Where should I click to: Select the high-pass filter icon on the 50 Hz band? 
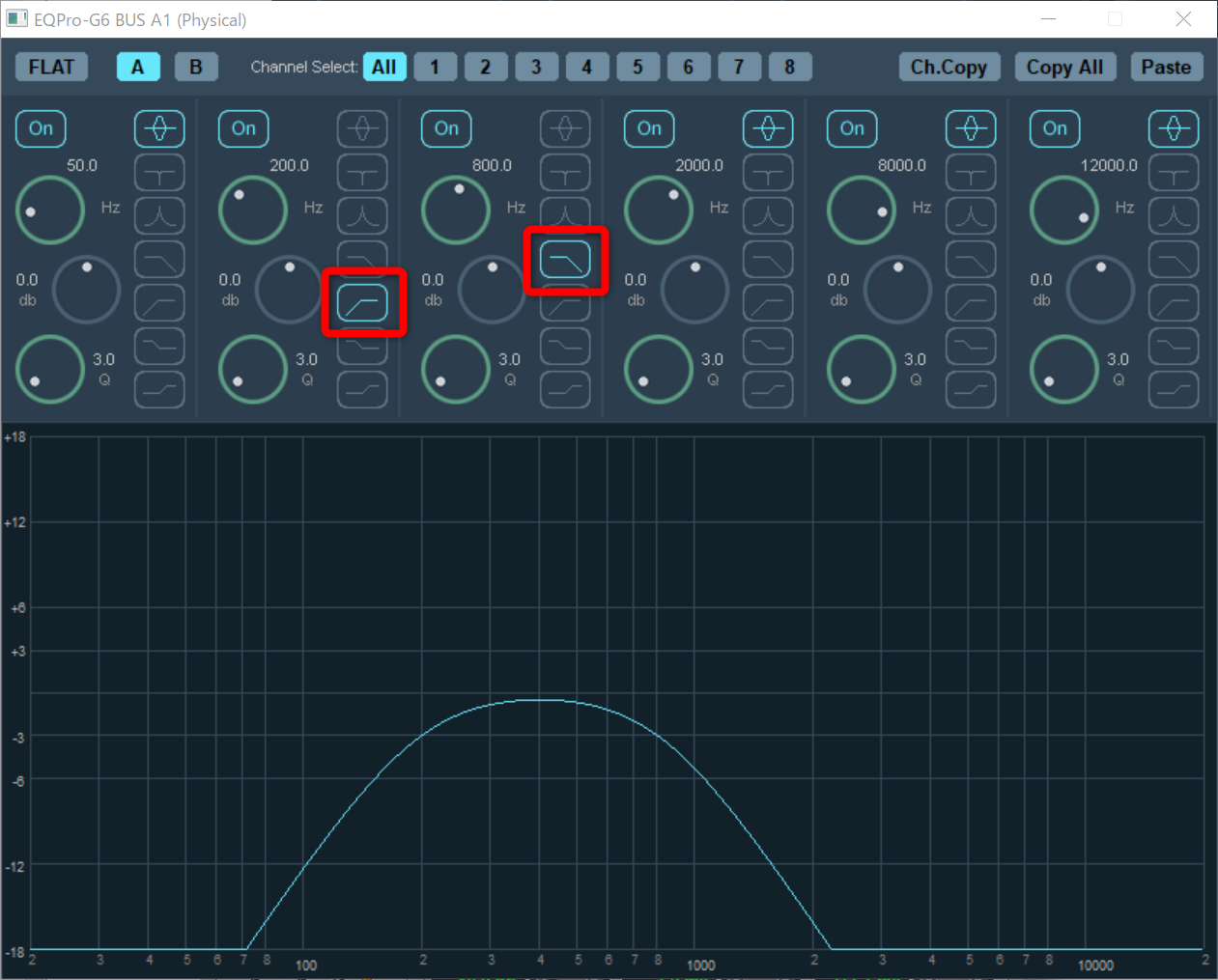(x=159, y=303)
